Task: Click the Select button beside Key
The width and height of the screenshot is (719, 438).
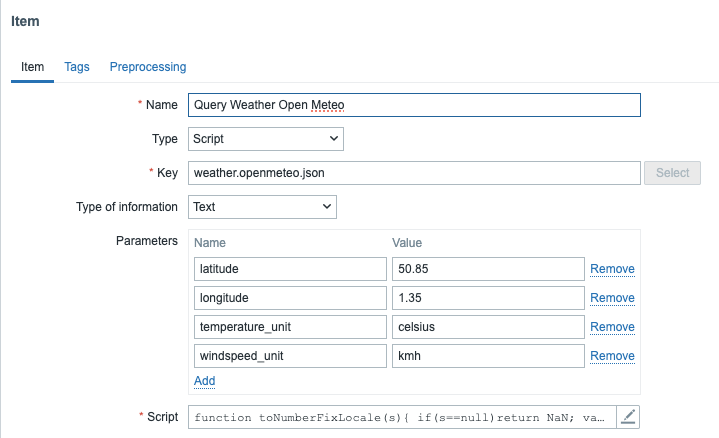Action: click(672, 173)
